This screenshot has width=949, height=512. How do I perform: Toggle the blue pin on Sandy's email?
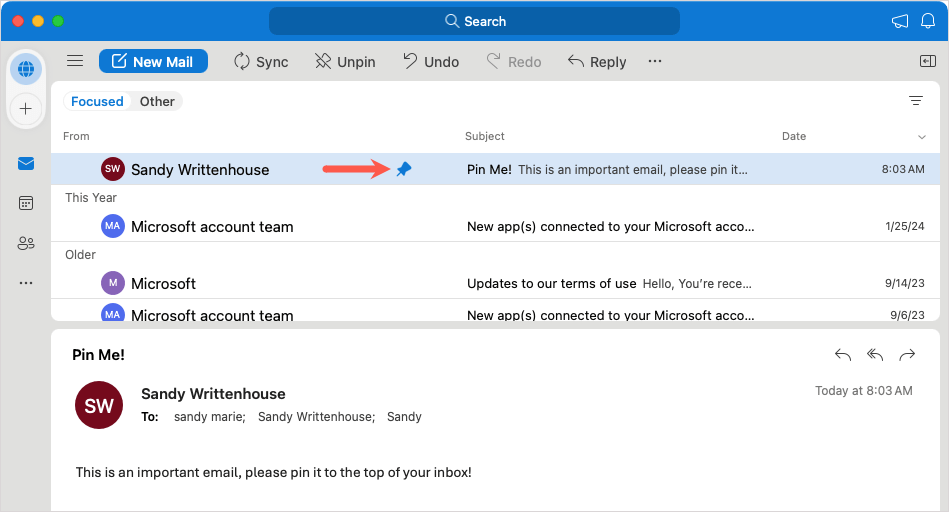coord(404,169)
